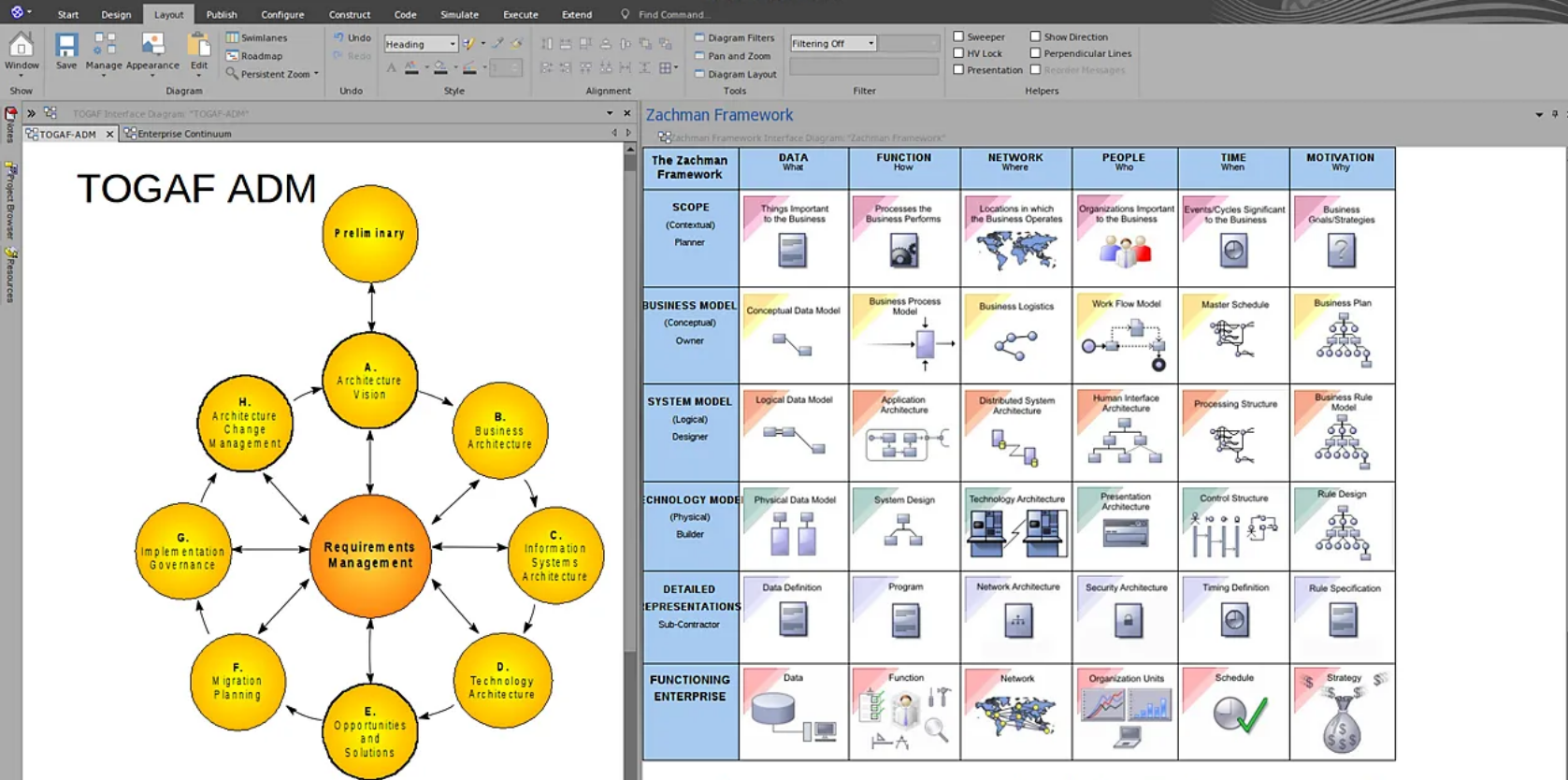
Task: Click the Preliminary phase circle
Action: [x=370, y=233]
